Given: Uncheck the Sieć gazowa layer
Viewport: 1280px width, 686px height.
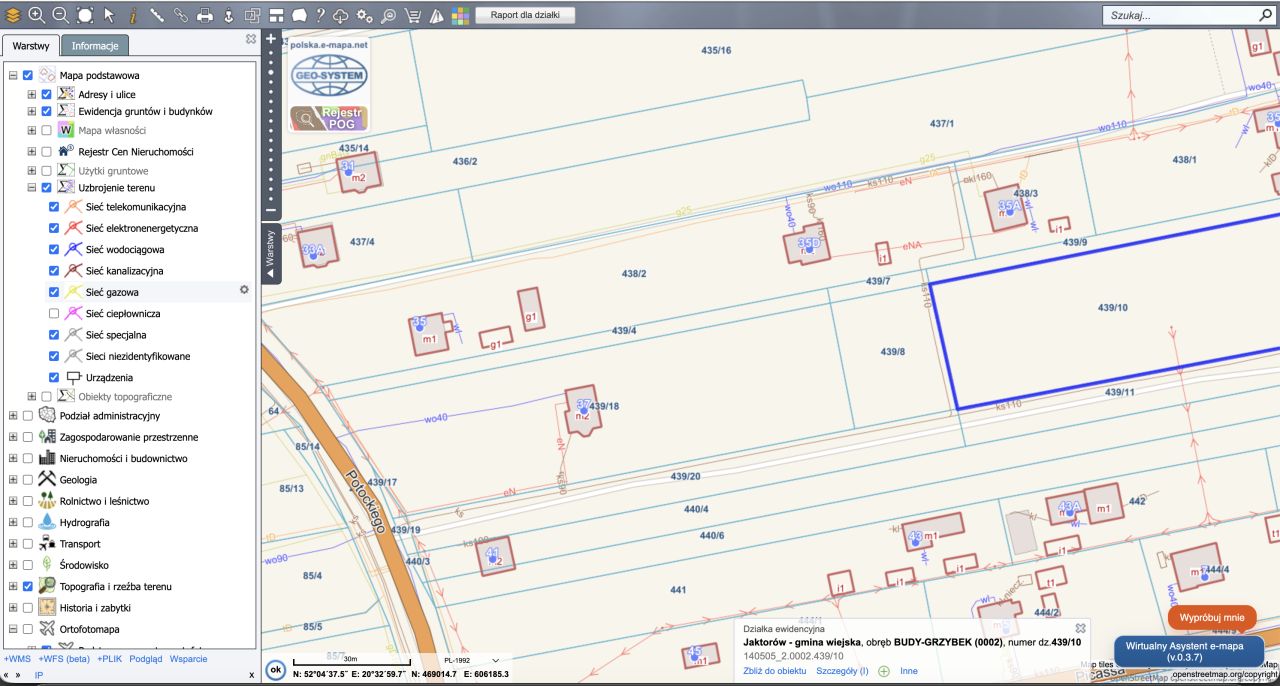Looking at the screenshot, I should tap(55, 292).
